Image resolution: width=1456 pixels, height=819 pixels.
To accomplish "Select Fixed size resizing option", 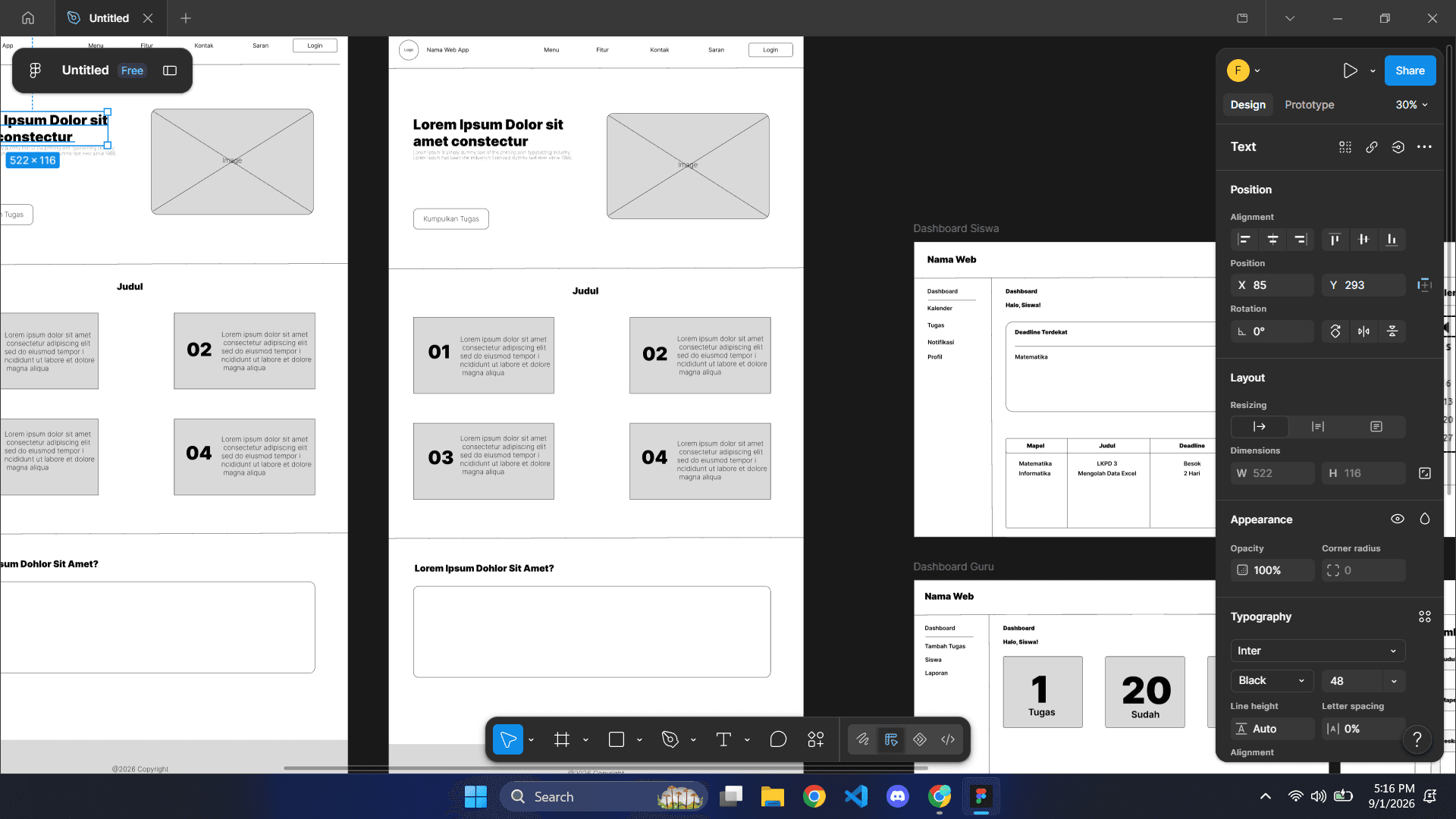I will tap(1376, 427).
